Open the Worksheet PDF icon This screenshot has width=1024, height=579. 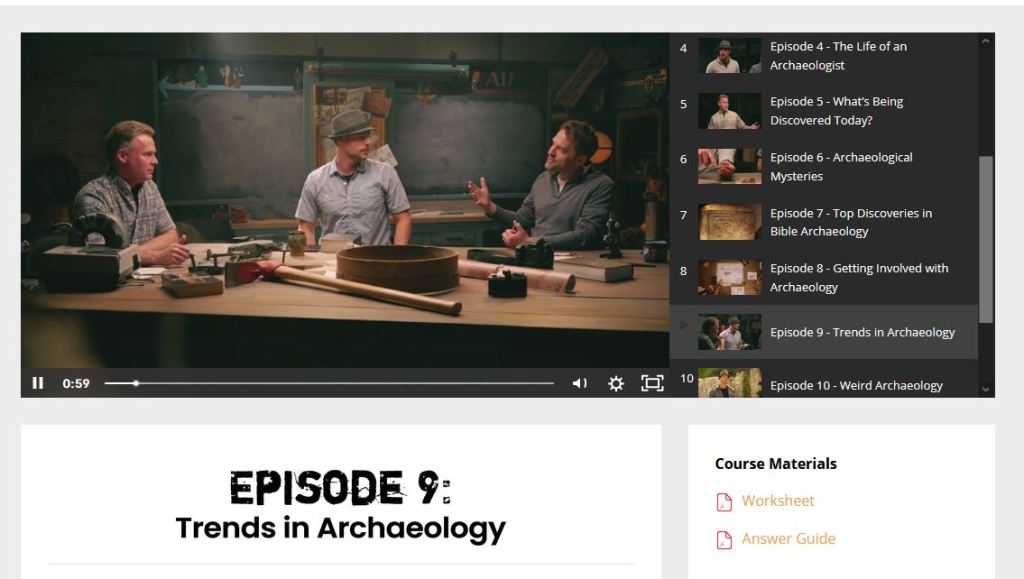point(724,502)
